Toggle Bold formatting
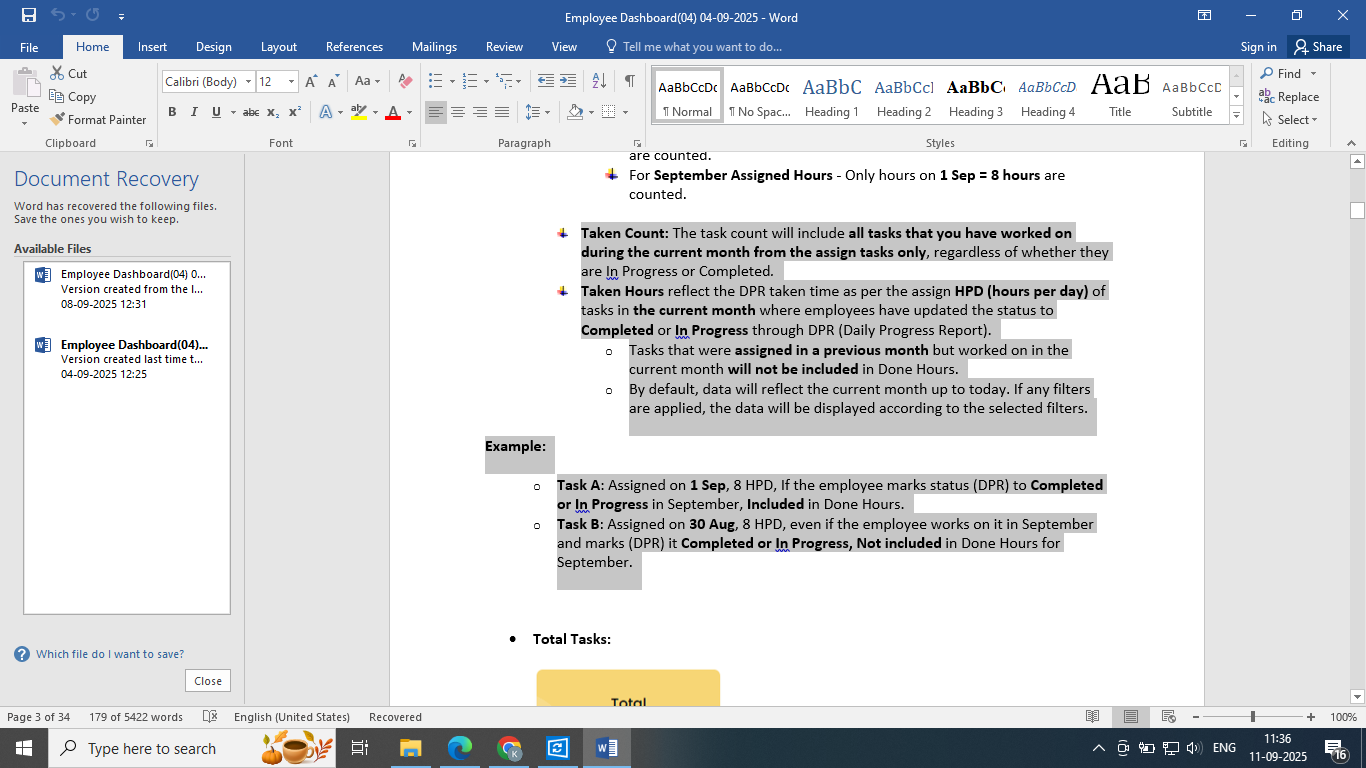This screenshot has width=1366, height=768. click(x=172, y=112)
